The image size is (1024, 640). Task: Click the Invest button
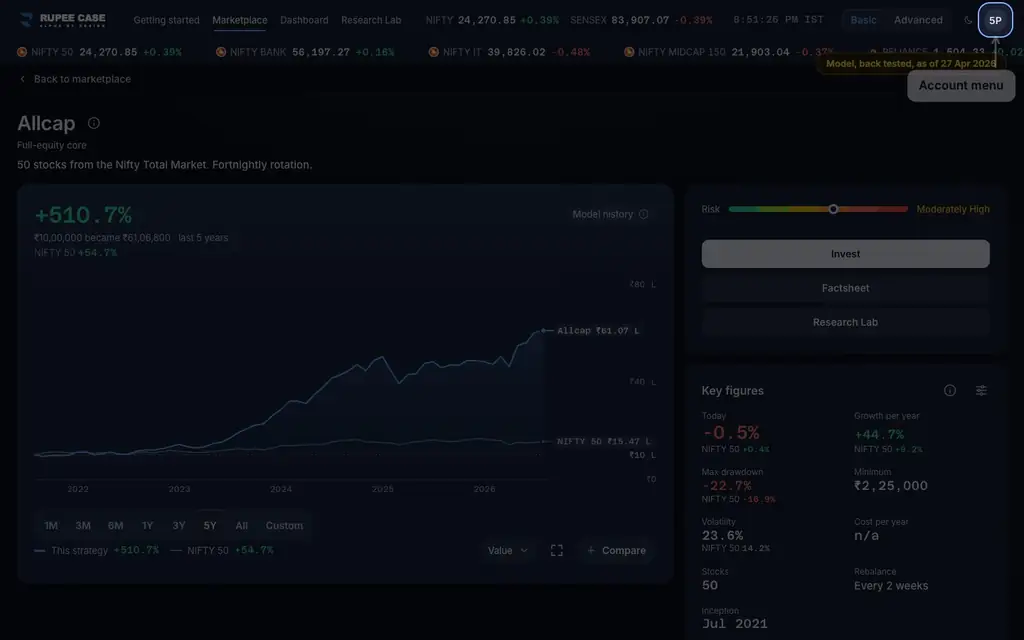pyautogui.click(x=845, y=254)
